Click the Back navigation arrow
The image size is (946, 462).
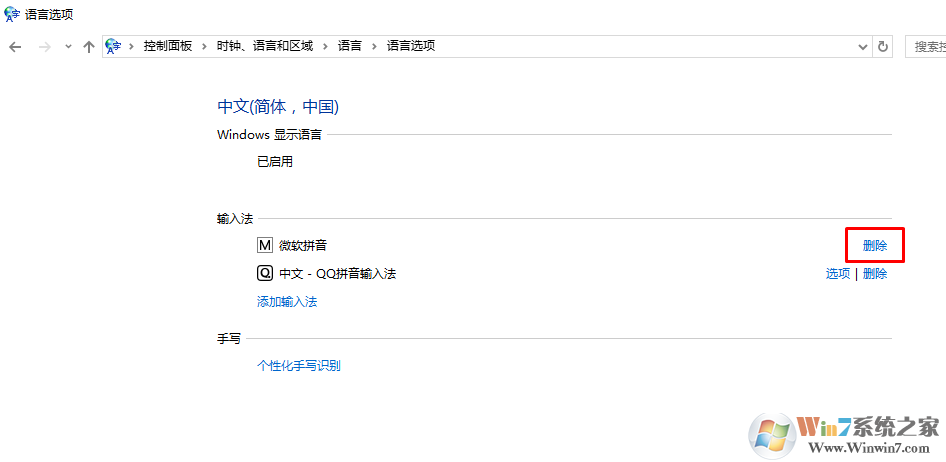15,46
